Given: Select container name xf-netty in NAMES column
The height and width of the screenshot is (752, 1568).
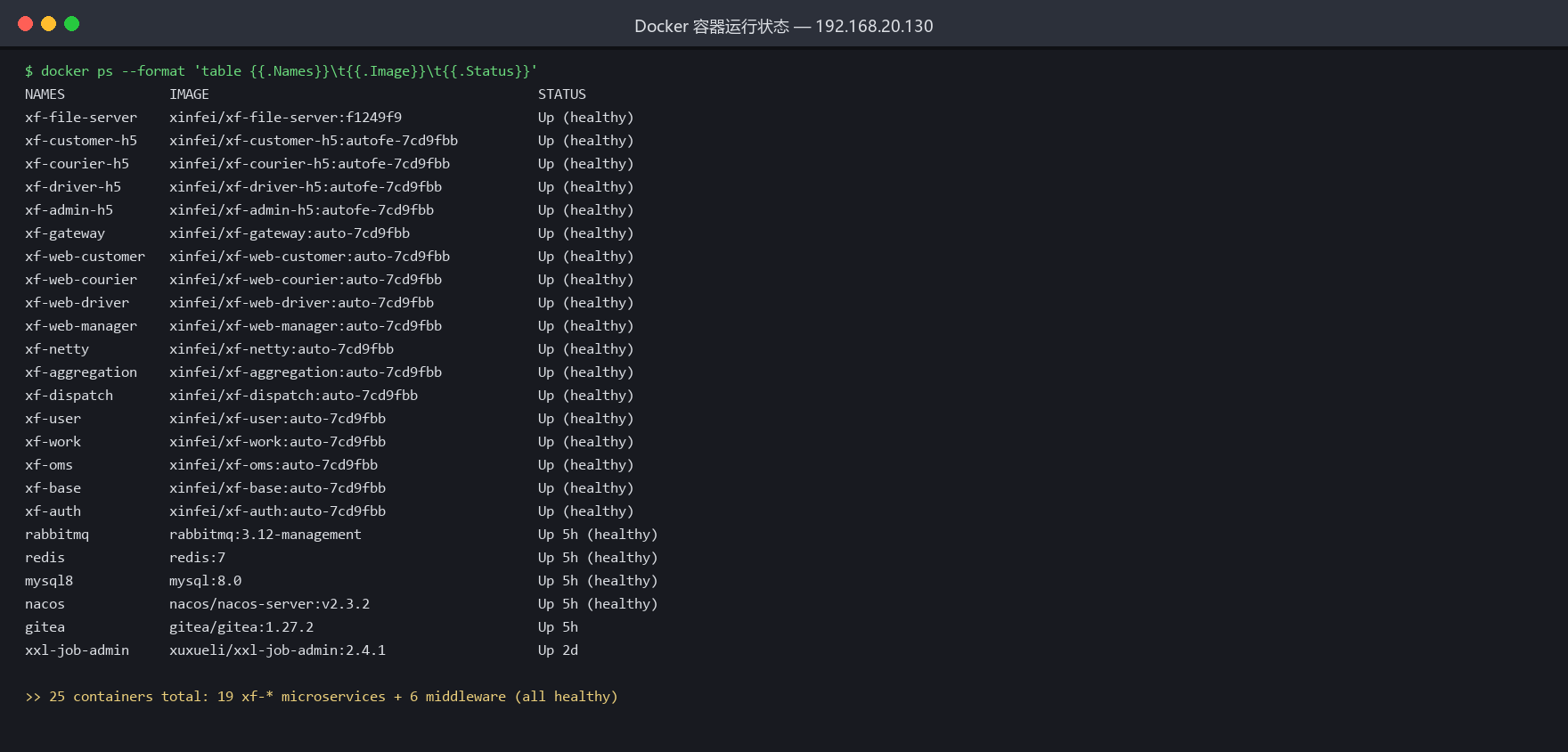Looking at the screenshot, I should (x=57, y=349).
